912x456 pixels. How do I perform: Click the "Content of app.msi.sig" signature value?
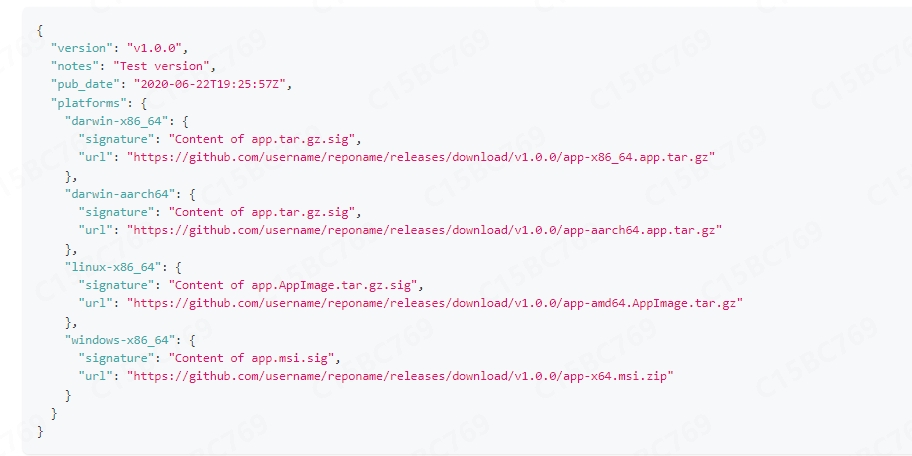(x=255, y=357)
